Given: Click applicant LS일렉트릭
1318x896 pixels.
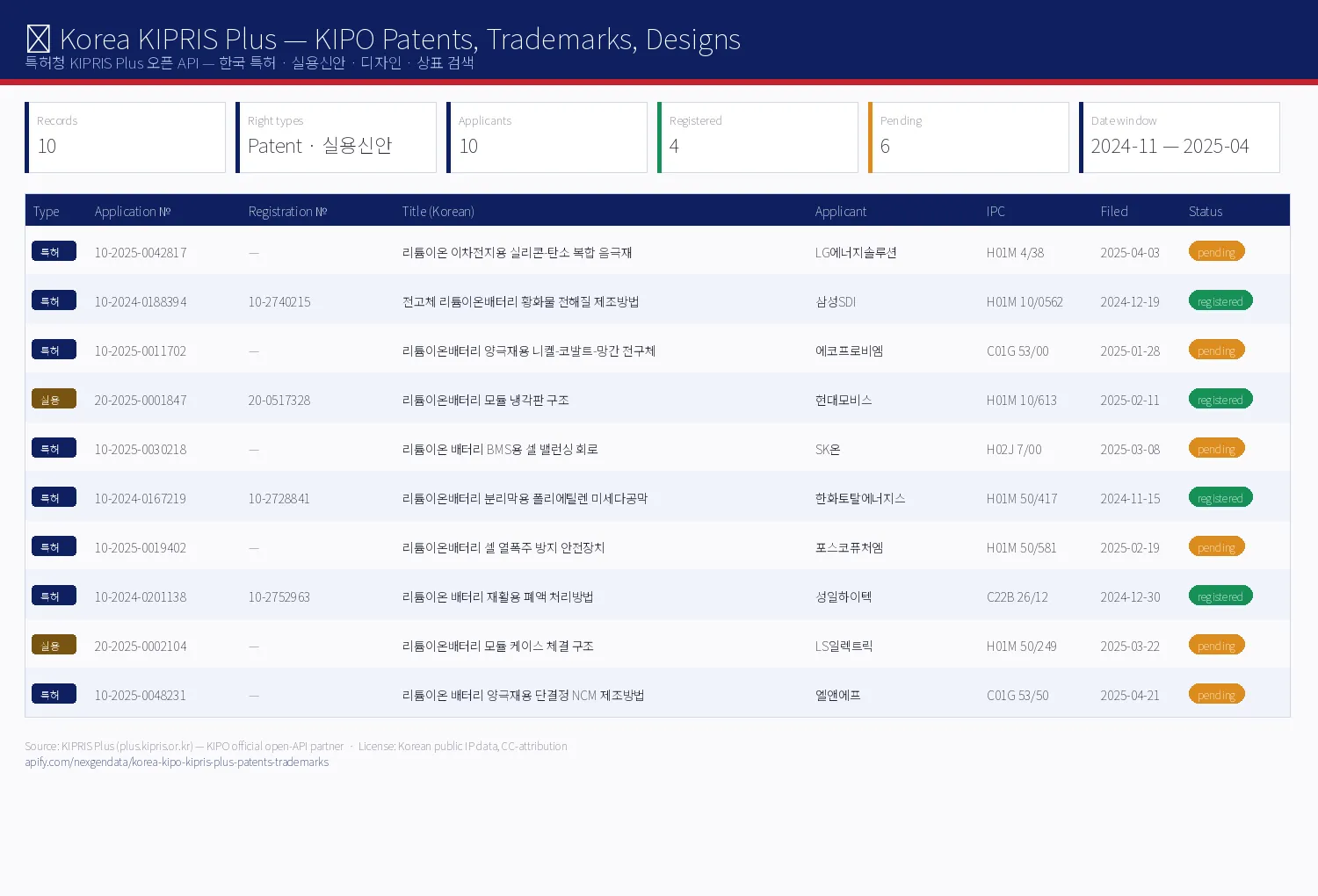Looking at the screenshot, I should (844, 647).
